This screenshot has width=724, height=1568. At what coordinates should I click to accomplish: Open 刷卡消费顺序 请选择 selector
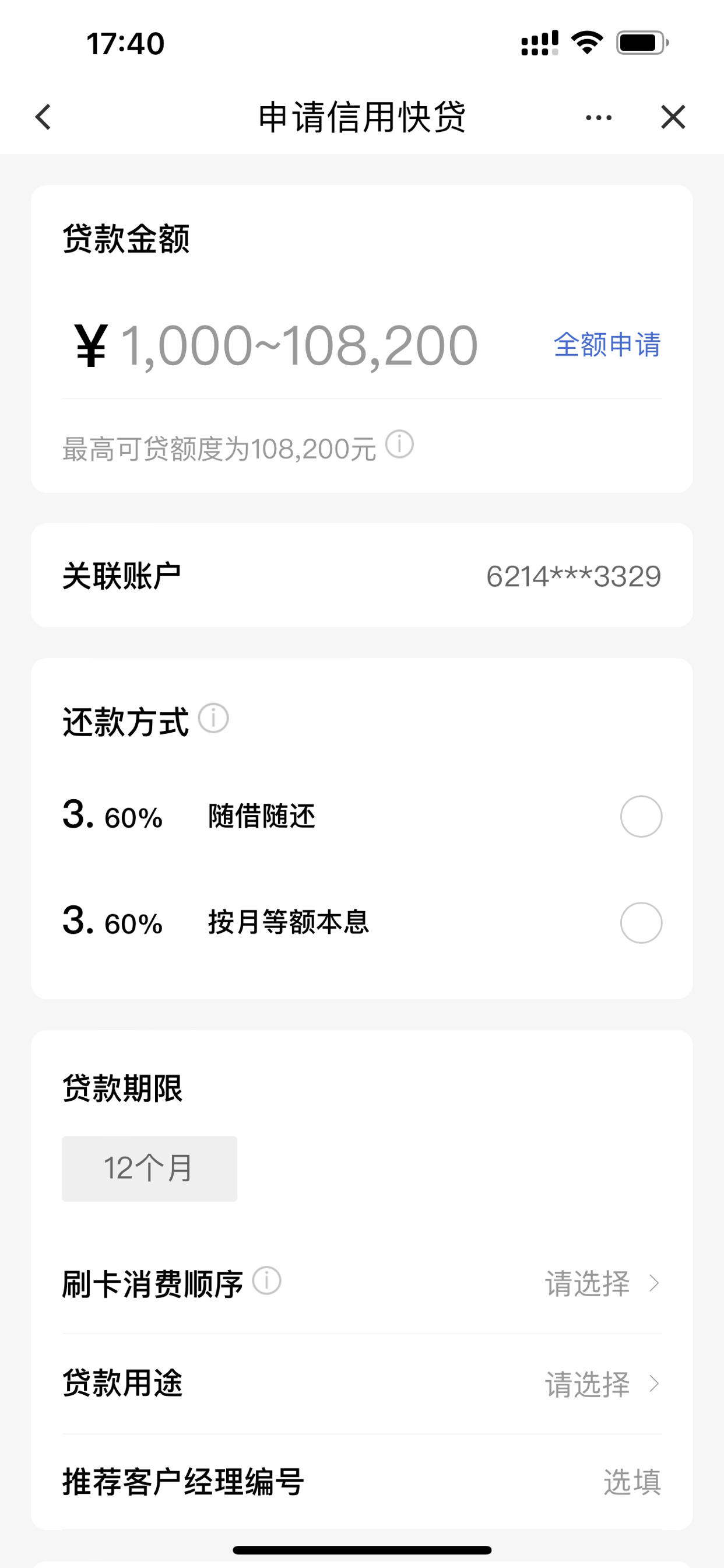point(602,1283)
